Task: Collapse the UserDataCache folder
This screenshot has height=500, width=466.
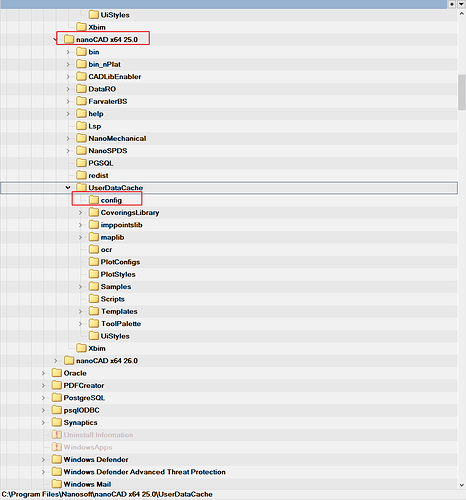Action: click(68, 188)
